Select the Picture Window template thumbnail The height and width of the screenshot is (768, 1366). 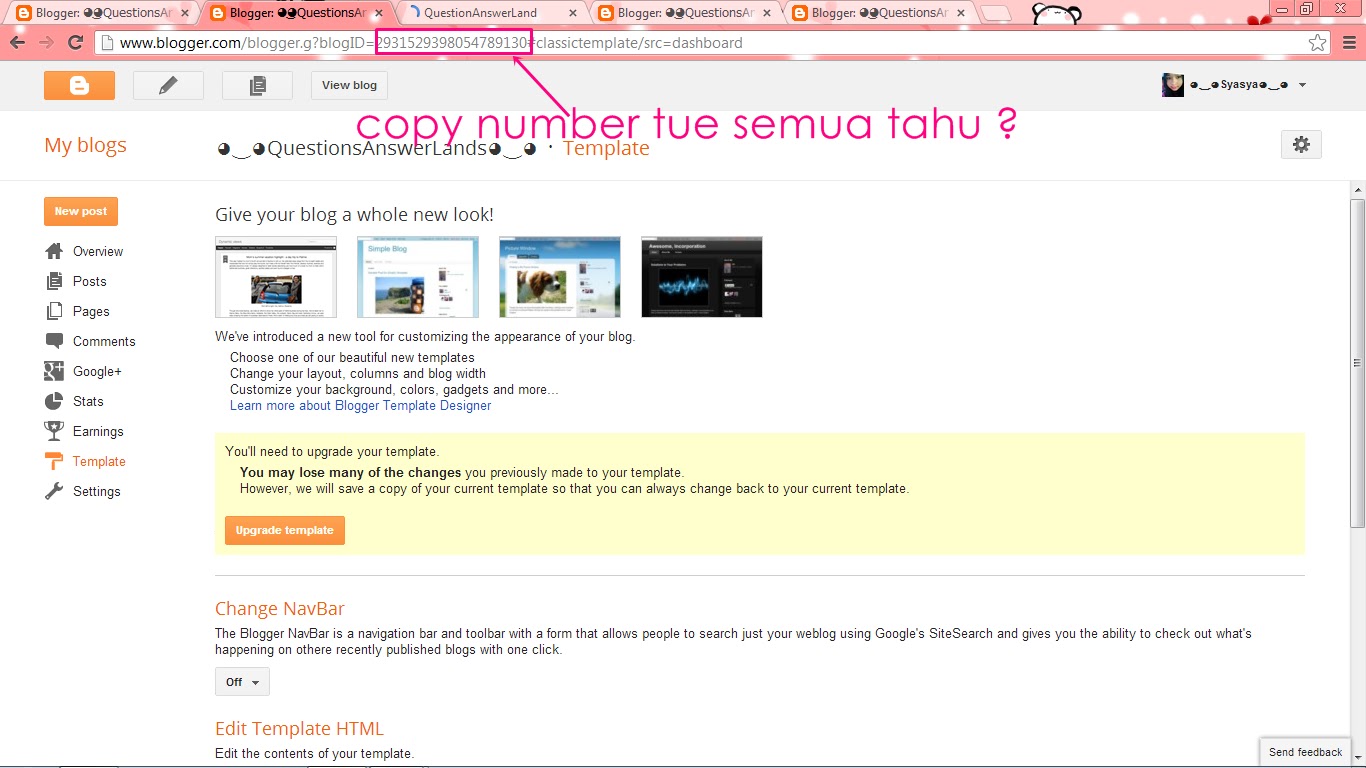point(560,277)
